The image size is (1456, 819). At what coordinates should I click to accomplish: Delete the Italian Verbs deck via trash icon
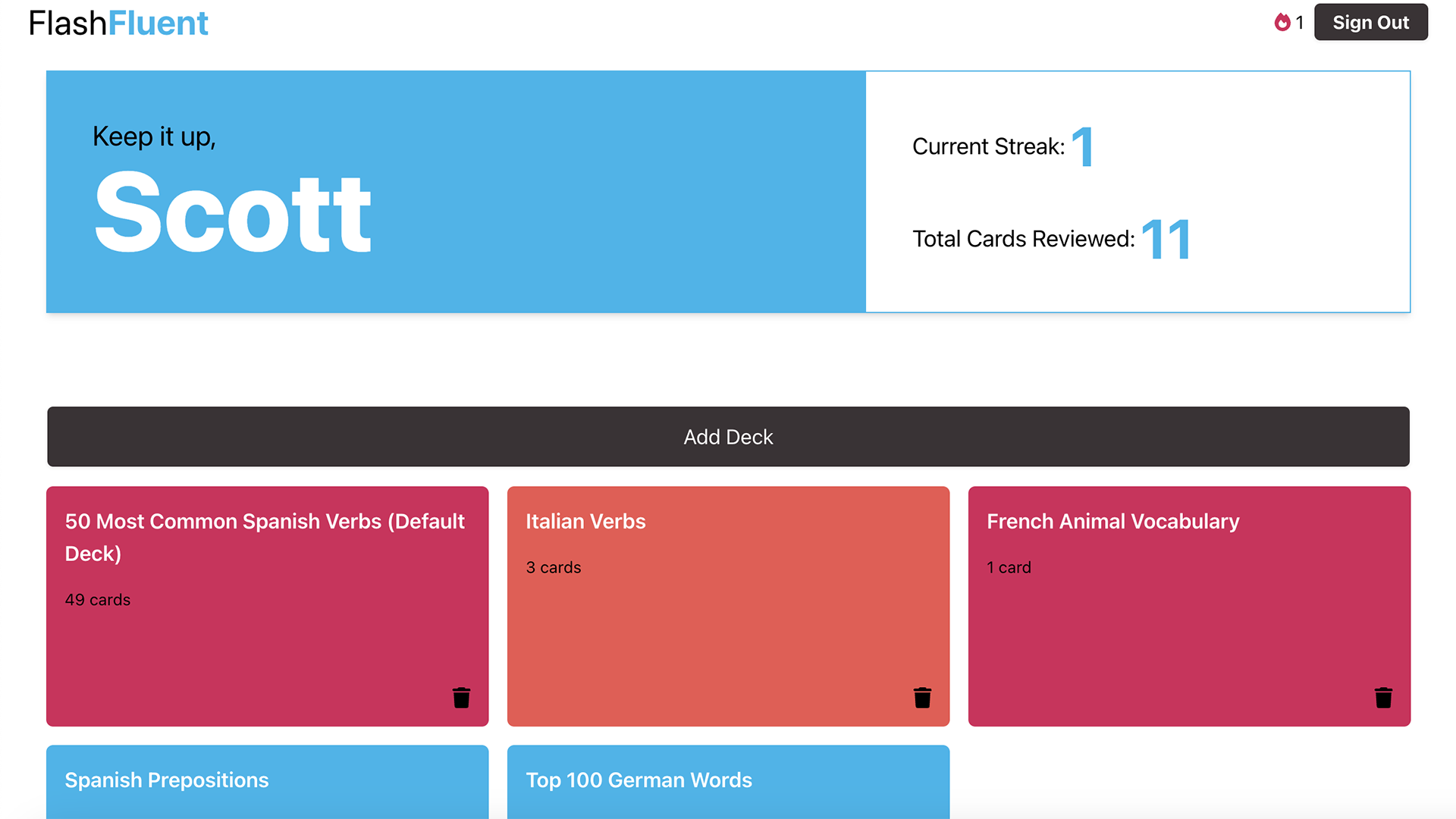922,697
